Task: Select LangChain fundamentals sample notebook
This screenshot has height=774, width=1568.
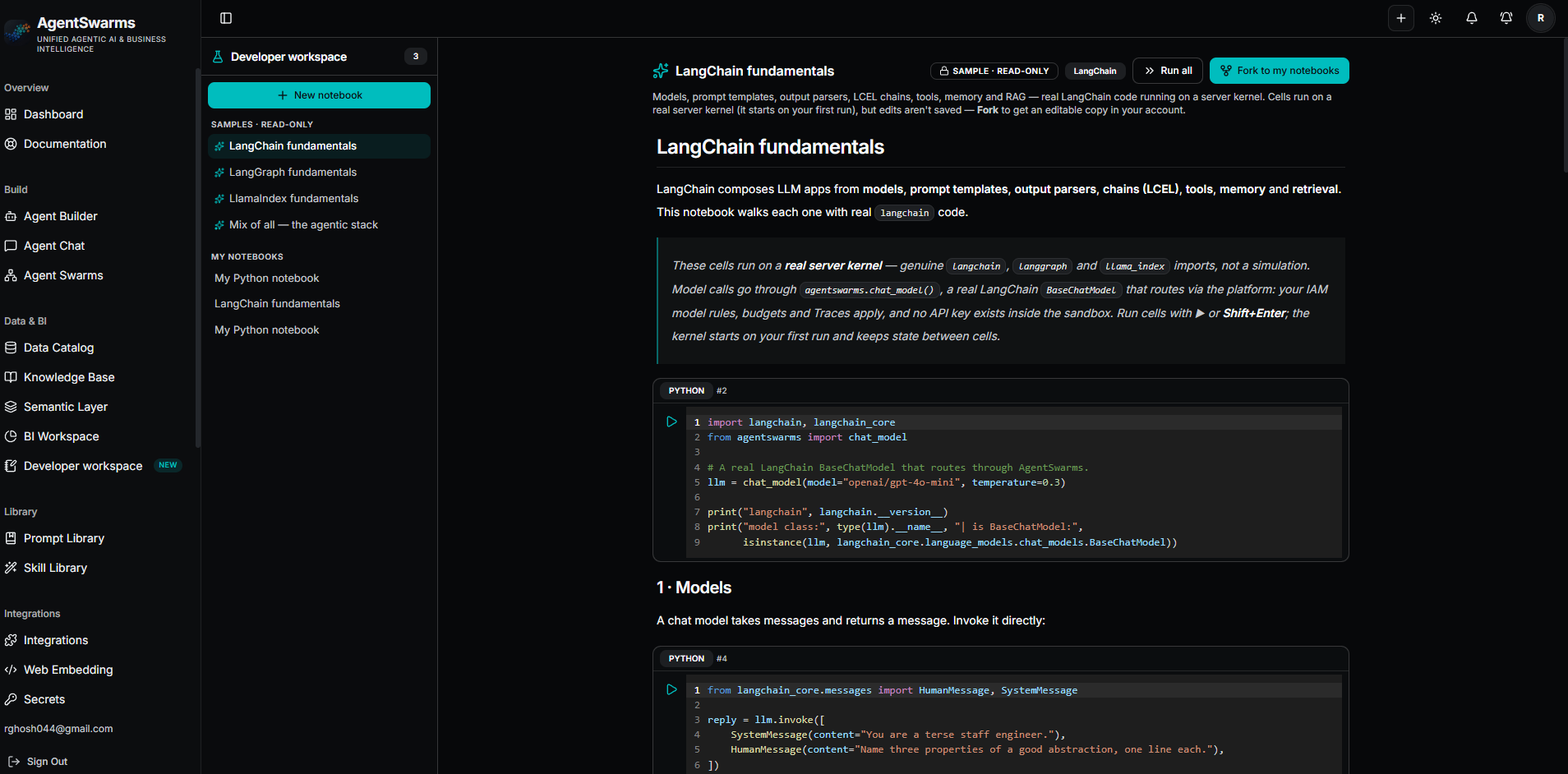Action: tap(319, 146)
